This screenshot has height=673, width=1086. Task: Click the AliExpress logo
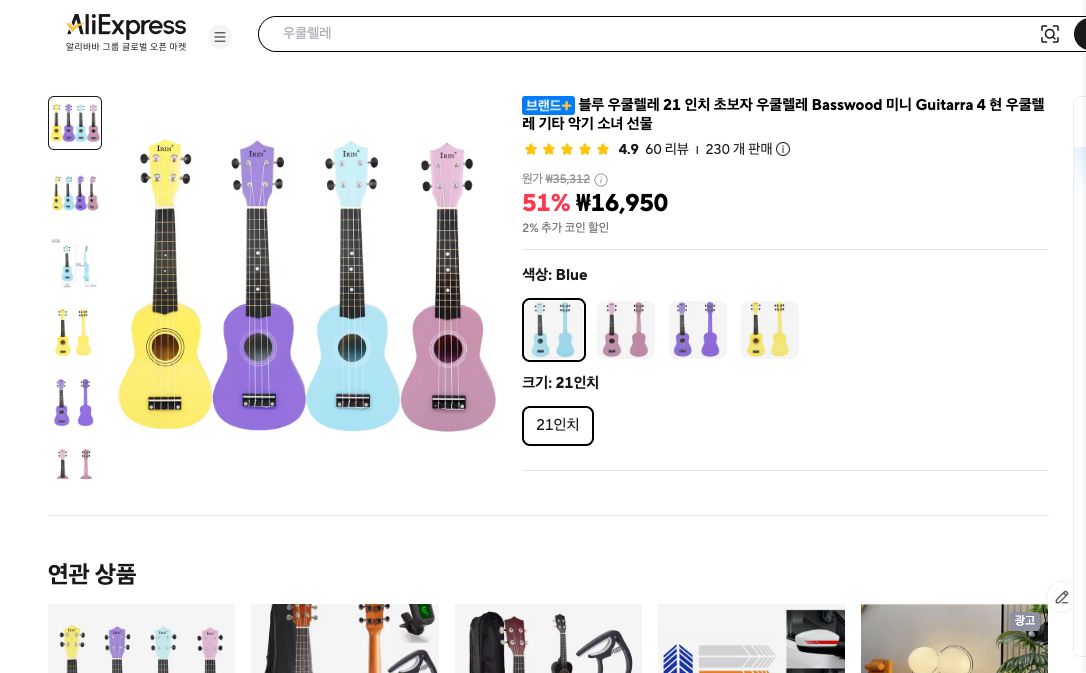pyautogui.click(x=125, y=26)
